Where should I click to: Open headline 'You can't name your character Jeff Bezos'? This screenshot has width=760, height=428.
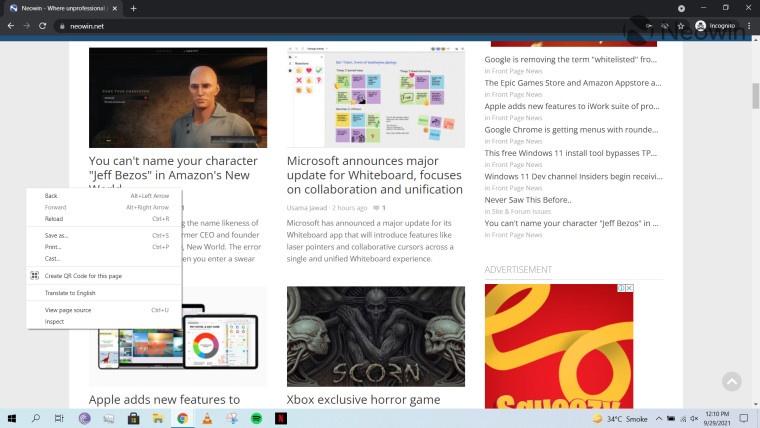(x=173, y=168)
